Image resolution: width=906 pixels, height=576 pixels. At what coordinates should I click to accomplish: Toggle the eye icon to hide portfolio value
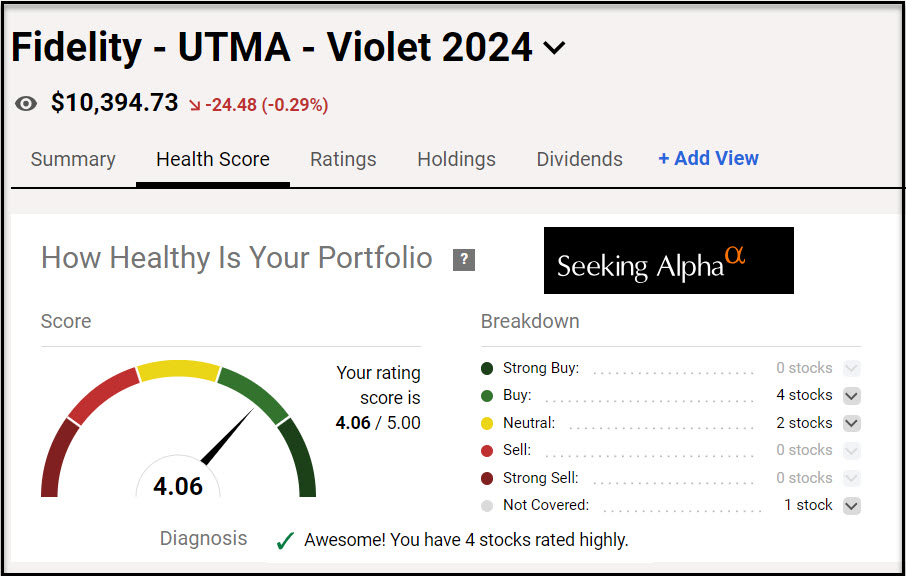(27, 104)
